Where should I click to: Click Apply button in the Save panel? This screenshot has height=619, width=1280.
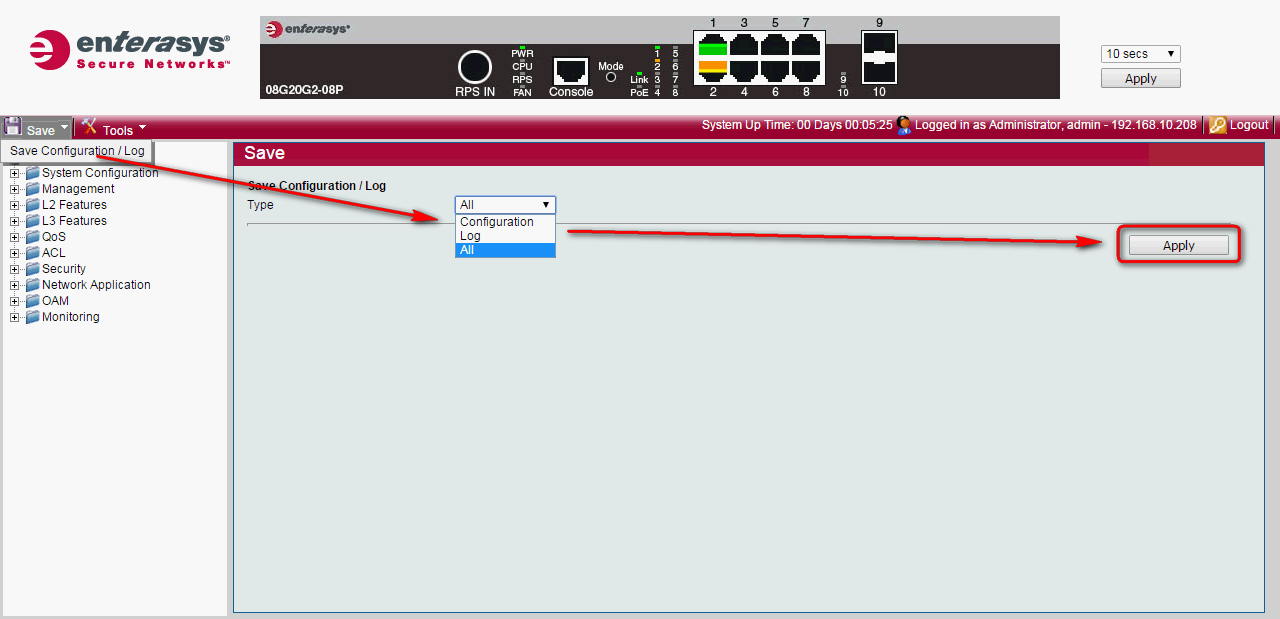pos(1179,245)
